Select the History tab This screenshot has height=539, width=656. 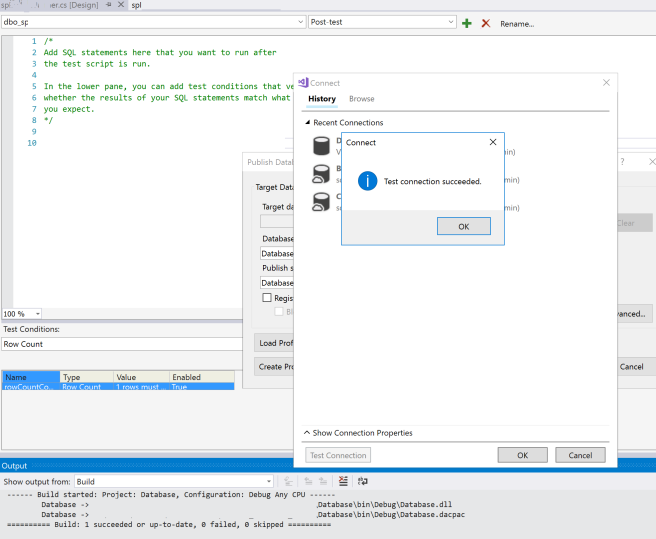321,99
